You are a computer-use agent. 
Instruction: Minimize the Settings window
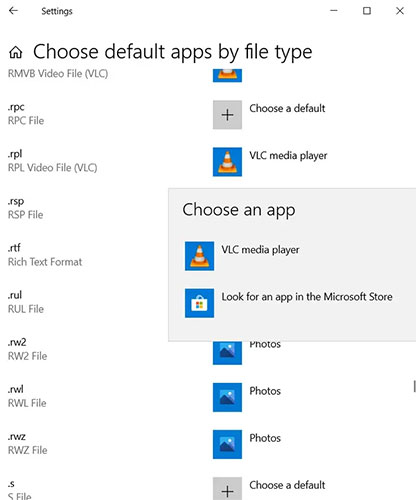[334, 11]
